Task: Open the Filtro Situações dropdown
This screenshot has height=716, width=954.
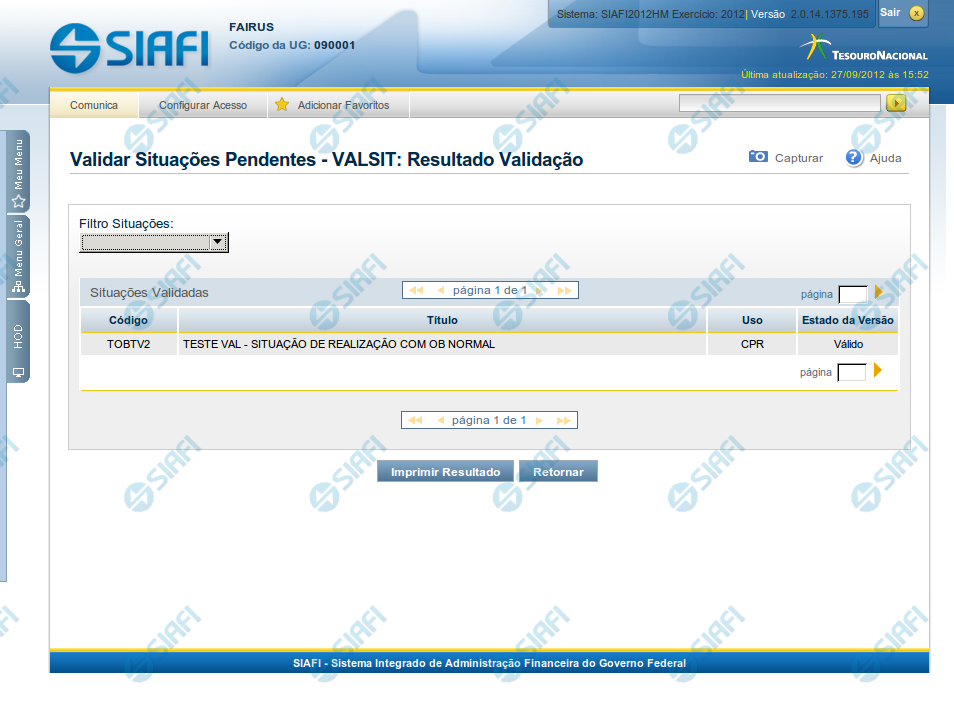Action: click(154, 242)
